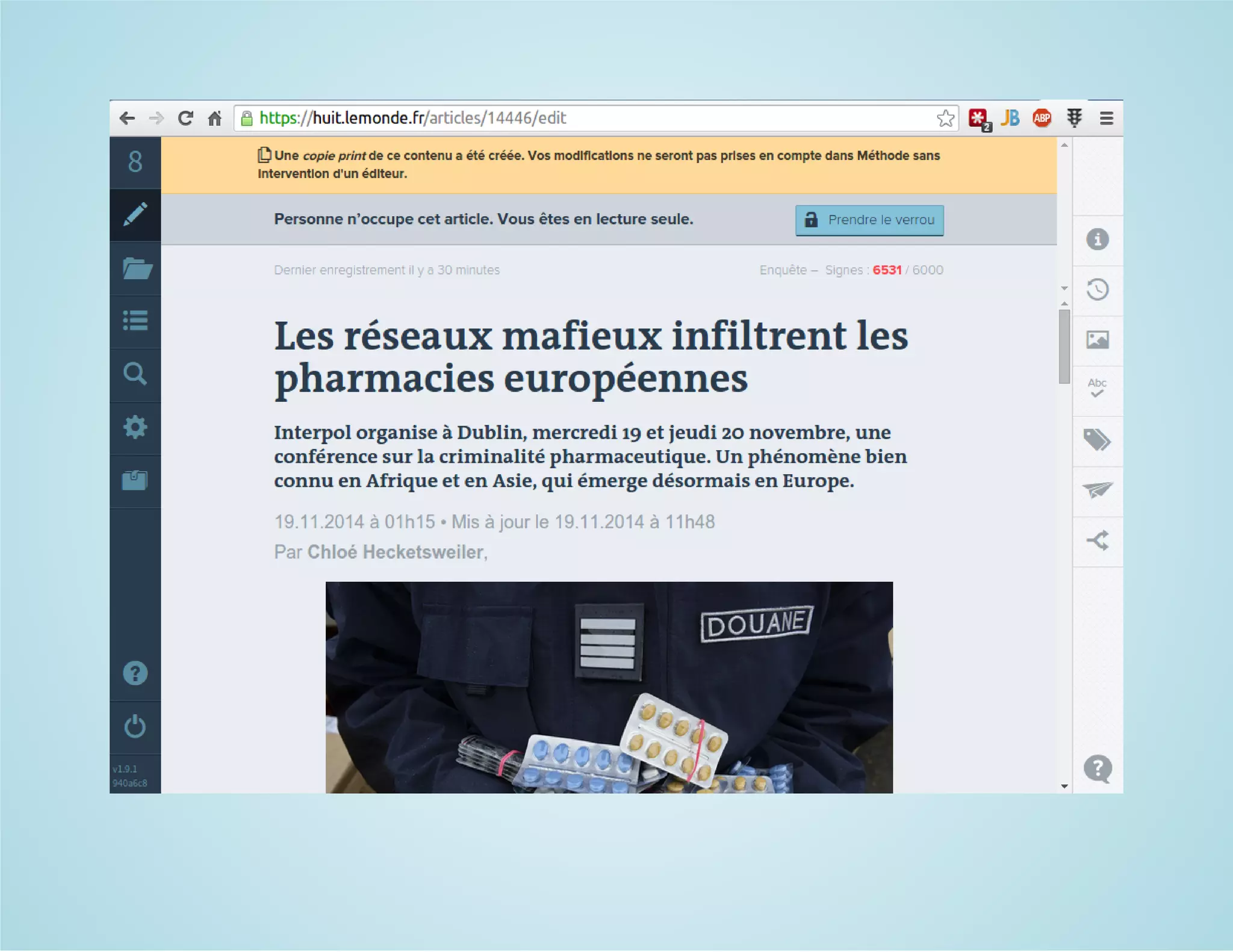Click the magnifier search icon in sidebar
1233x952 pixels.
pyautogui.click(x=135, y=374)
